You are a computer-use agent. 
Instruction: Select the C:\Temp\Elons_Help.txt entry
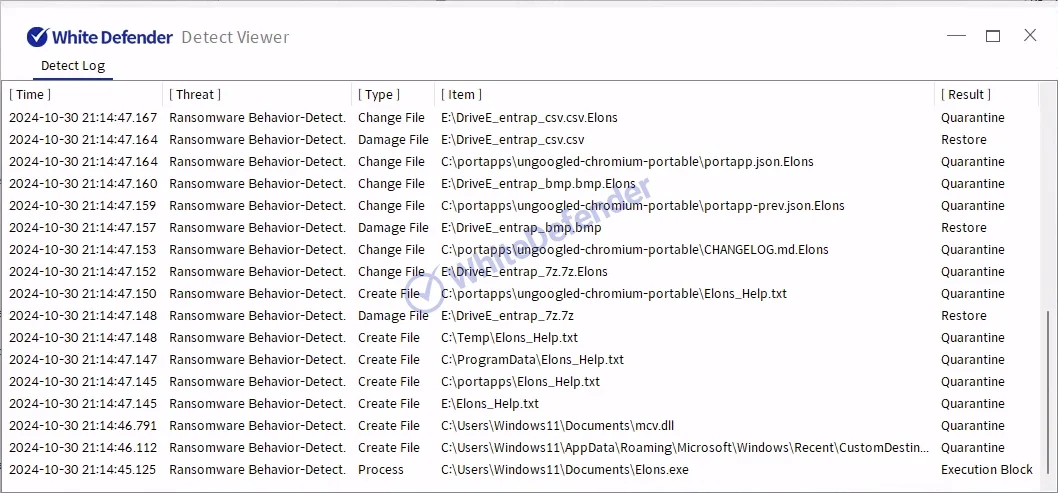click(509, 338)
